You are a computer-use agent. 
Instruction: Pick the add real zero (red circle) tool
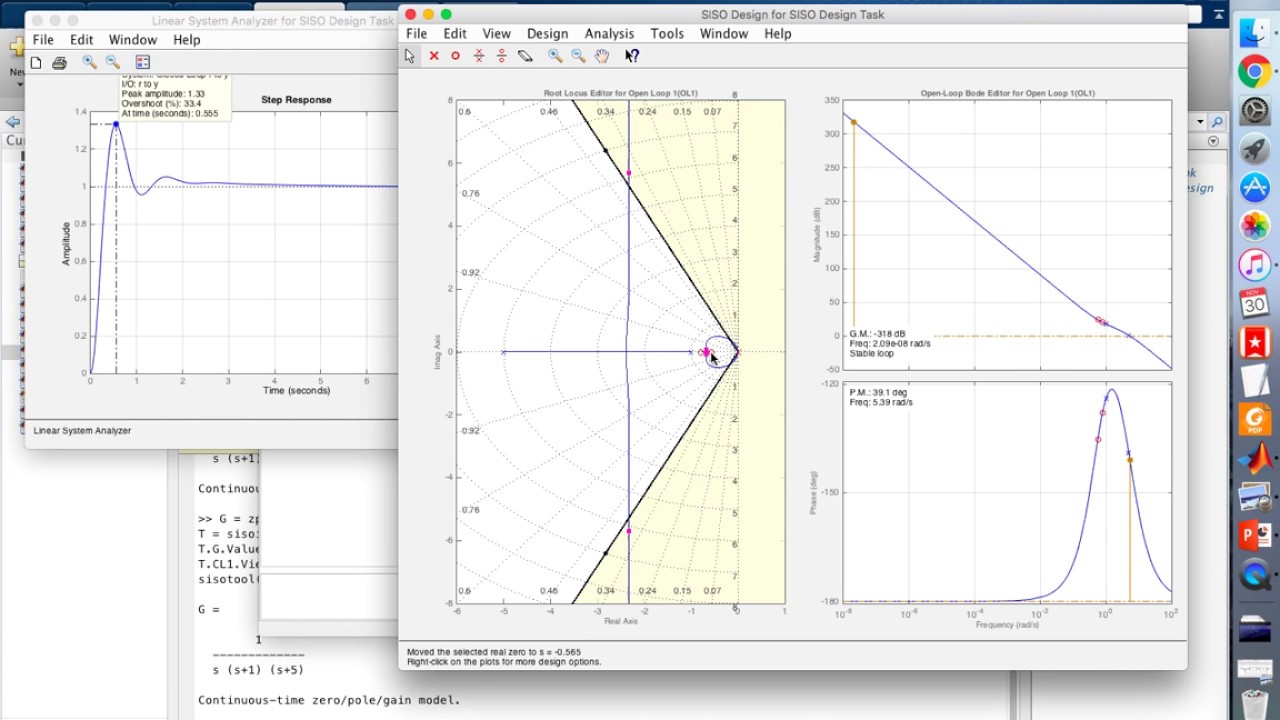coord(455,56)
